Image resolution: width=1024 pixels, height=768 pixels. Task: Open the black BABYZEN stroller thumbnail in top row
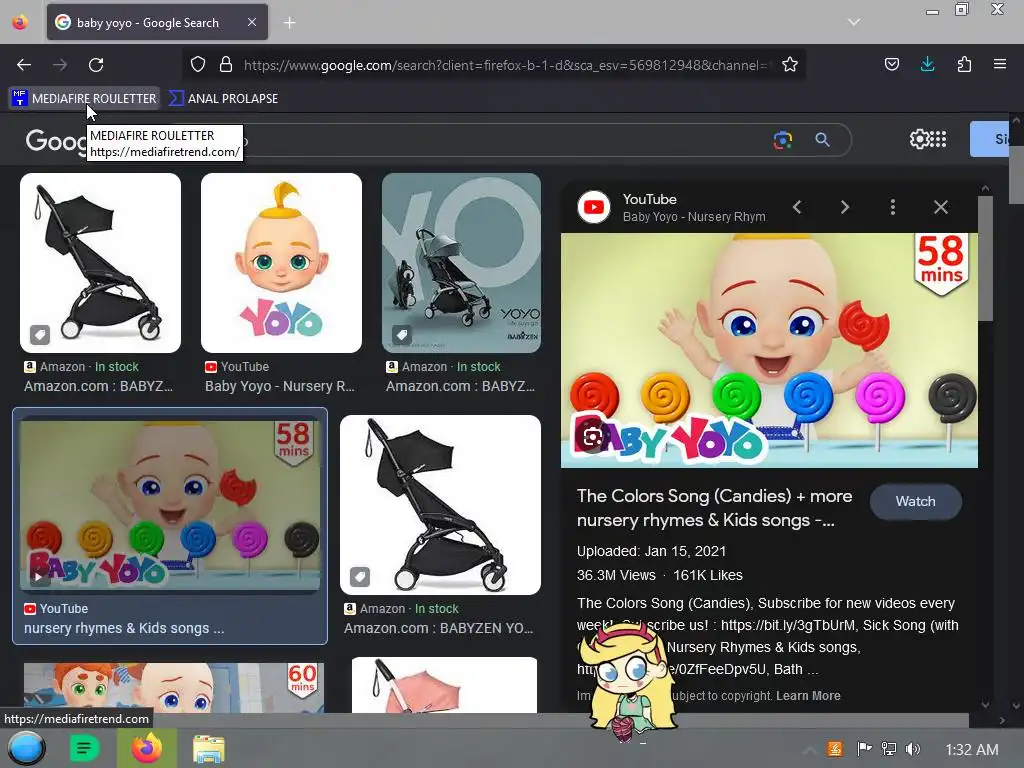point(101,263)
